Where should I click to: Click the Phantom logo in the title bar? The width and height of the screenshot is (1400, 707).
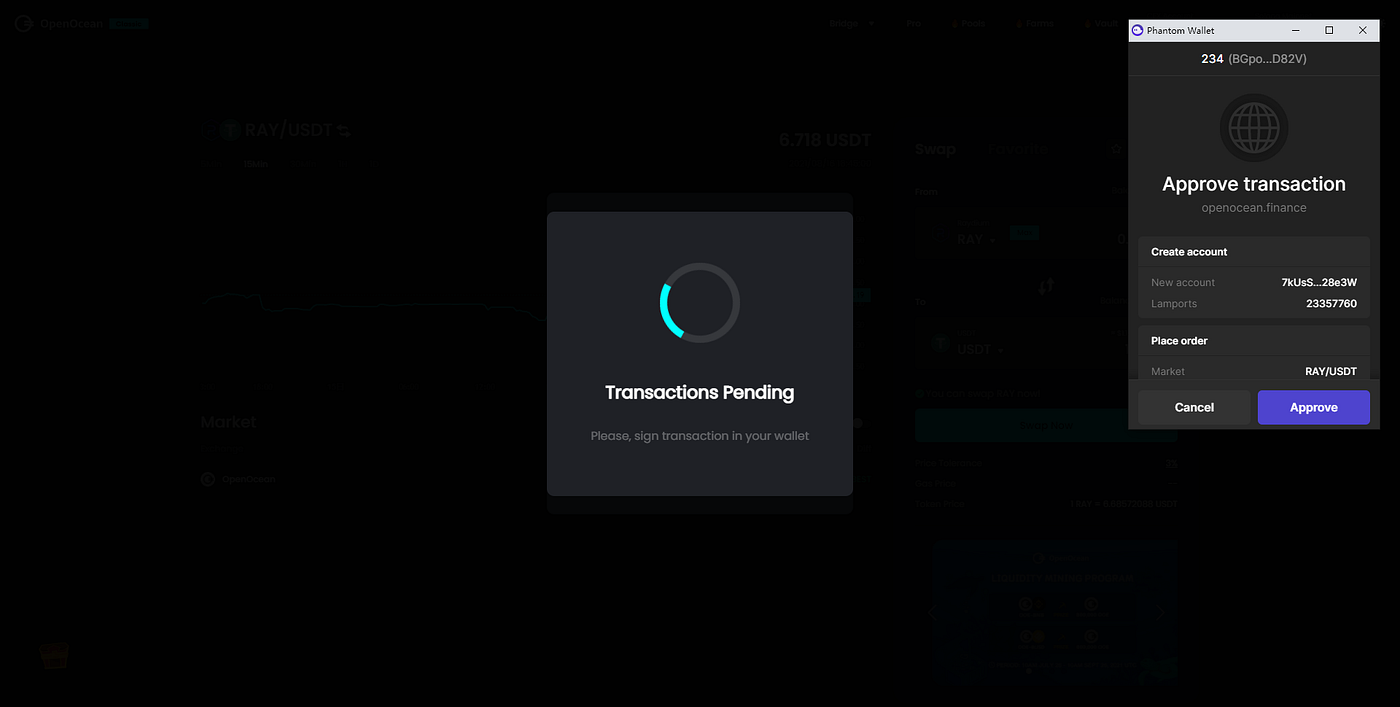[1137, 30]
